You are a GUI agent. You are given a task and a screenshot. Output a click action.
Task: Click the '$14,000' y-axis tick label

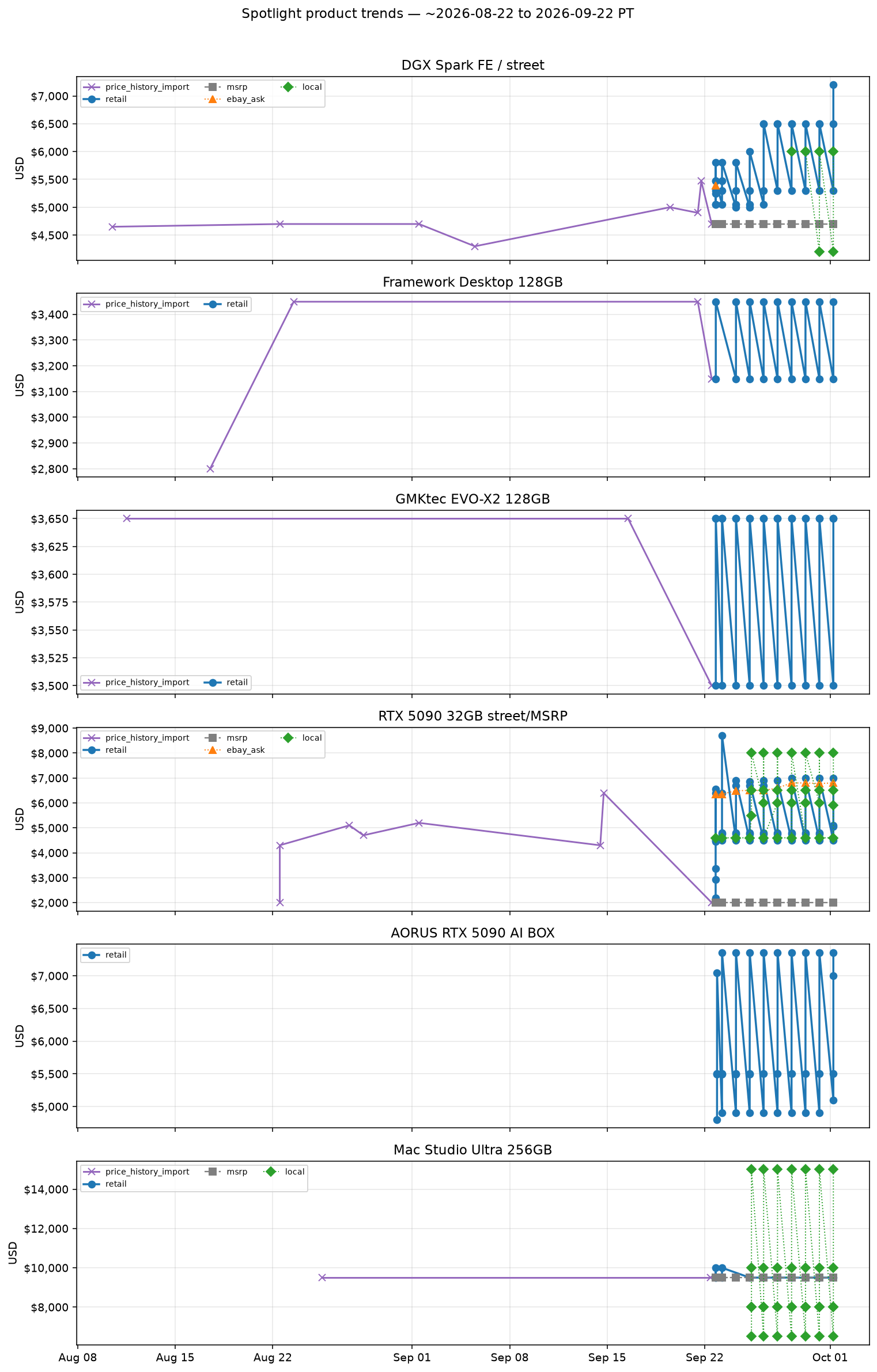(x=47, y=1190)
